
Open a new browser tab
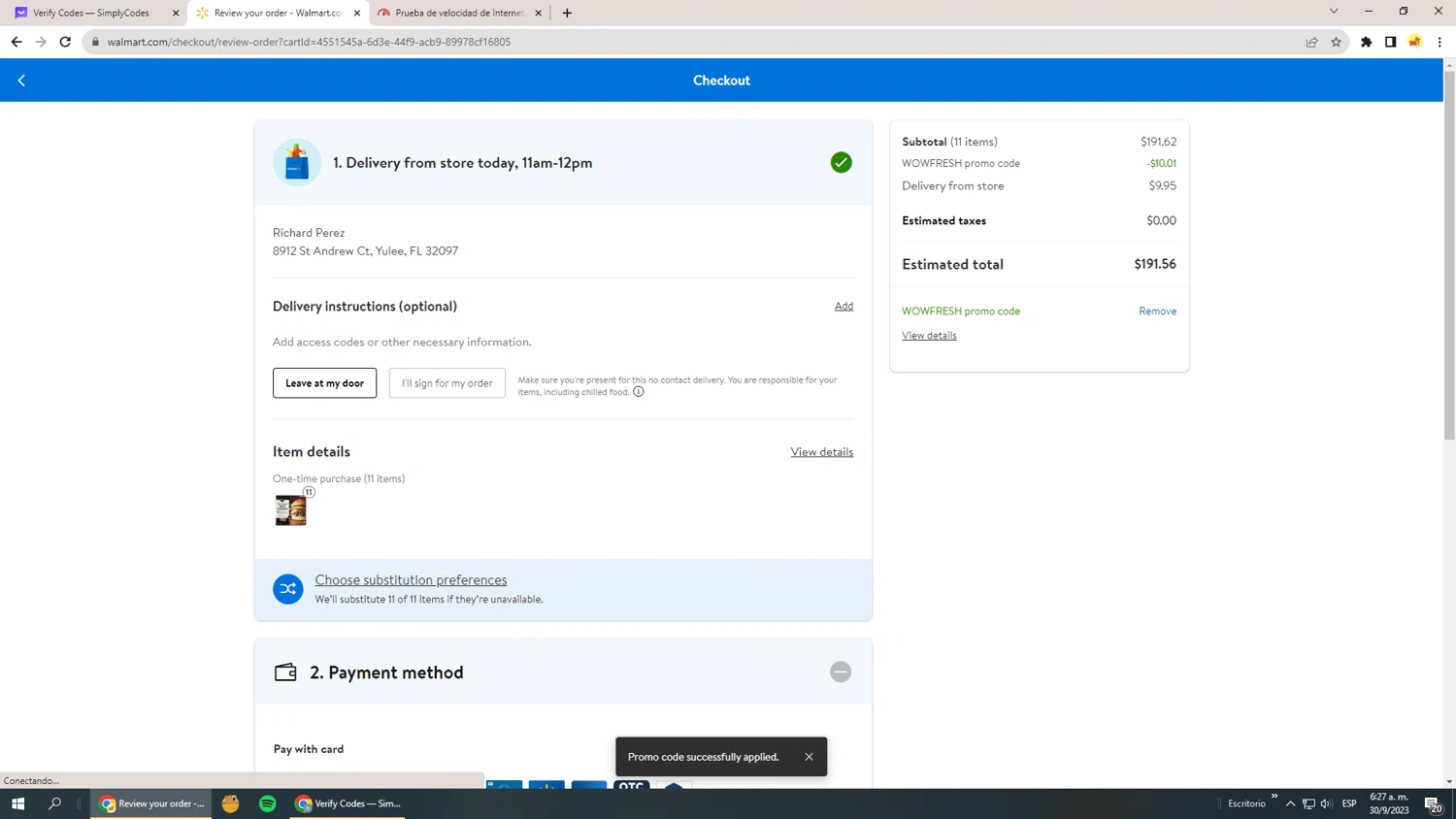click(x=567, y=13)
